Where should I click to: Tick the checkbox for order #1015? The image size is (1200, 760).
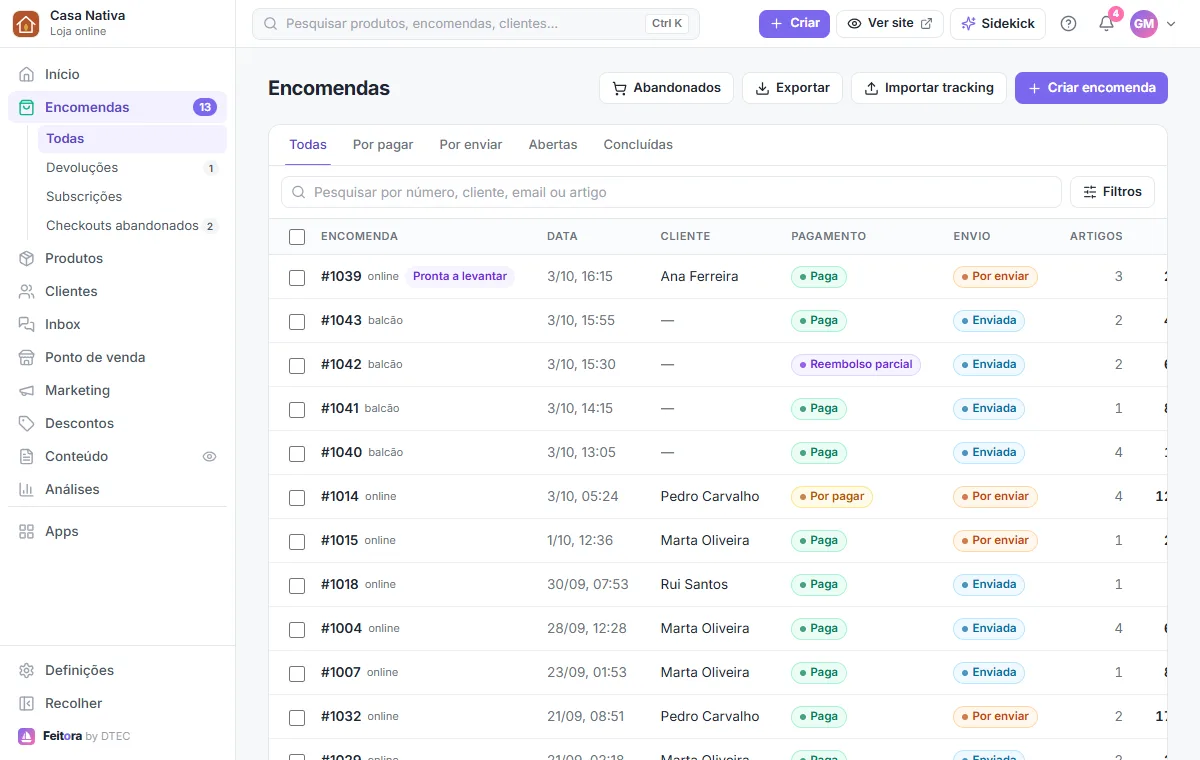tap(297, 541)
